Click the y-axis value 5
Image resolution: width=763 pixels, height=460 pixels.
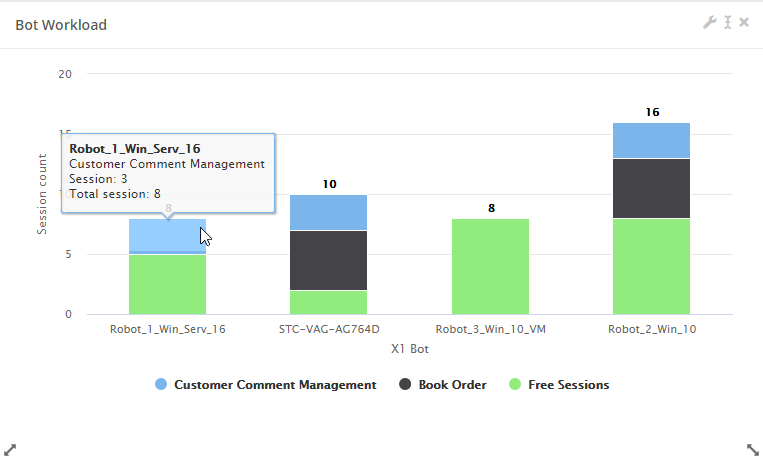(69, 255)
